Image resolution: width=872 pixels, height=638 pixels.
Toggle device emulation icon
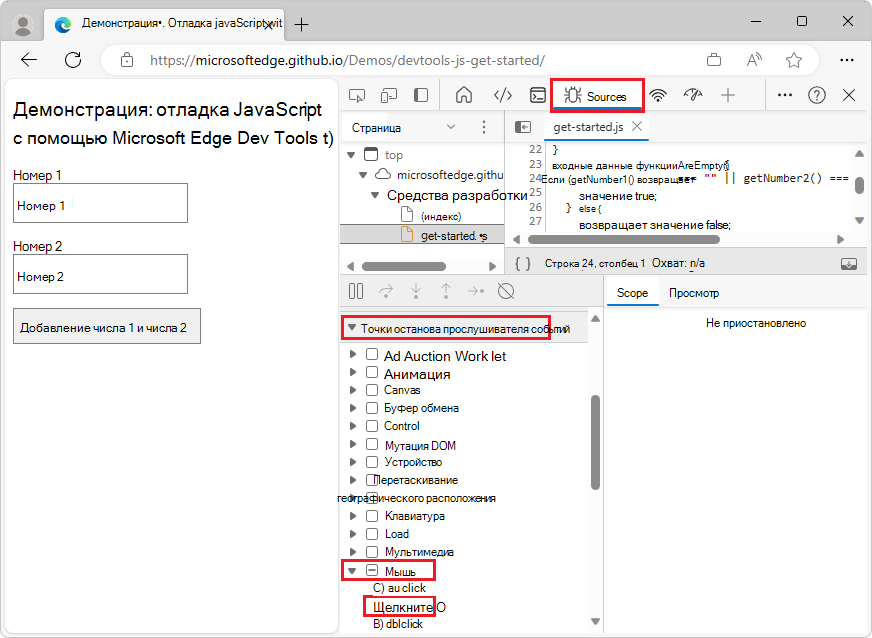click(388, 96)
